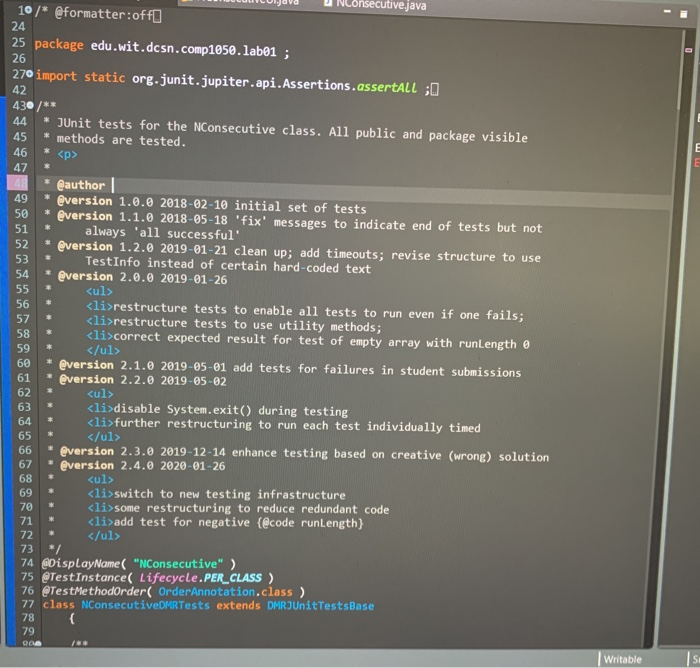
Task: Click the closing </ul> tag on line 72
Action: (104, 536)
